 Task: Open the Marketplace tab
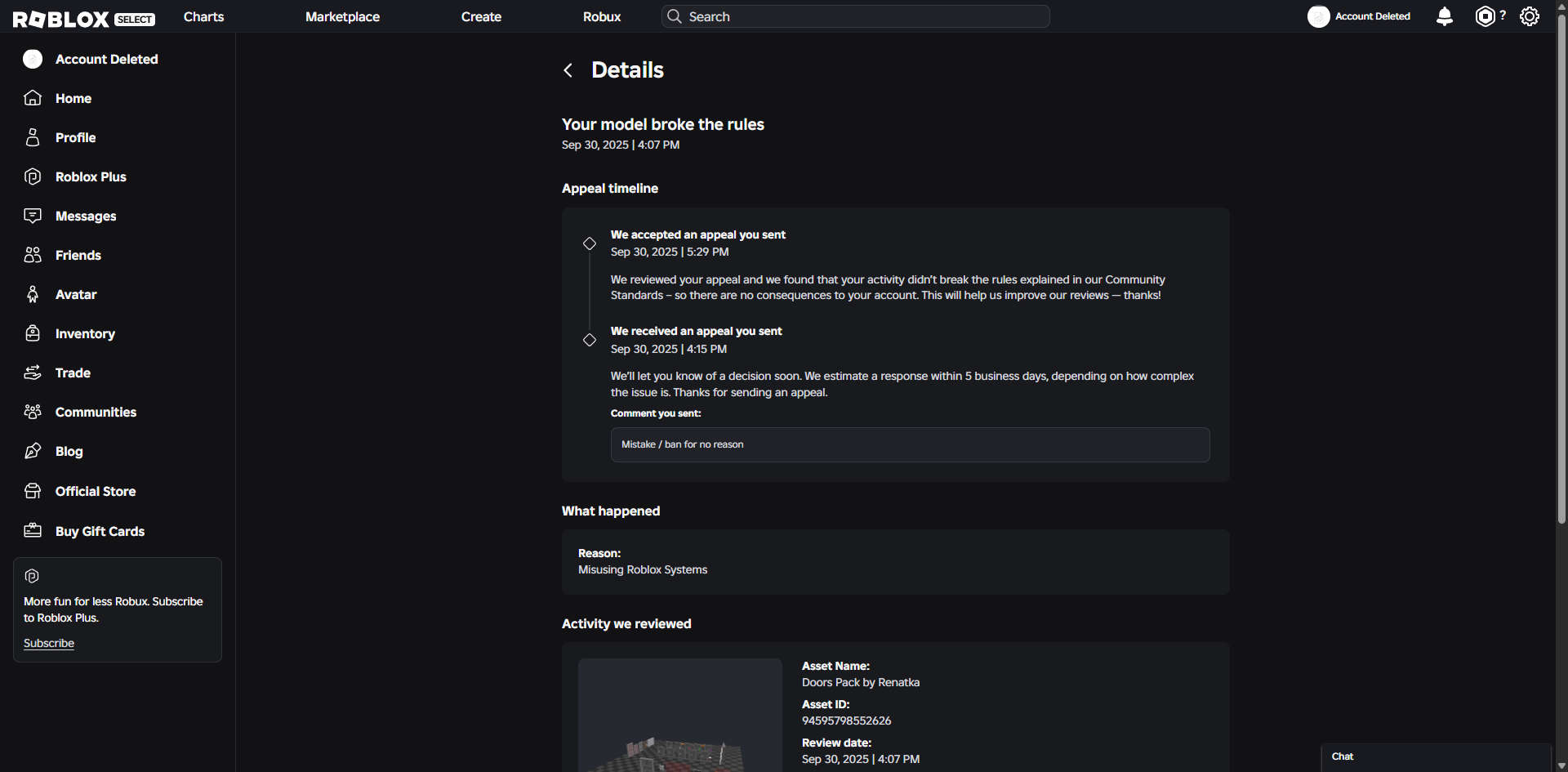click(x=342, y=16)
